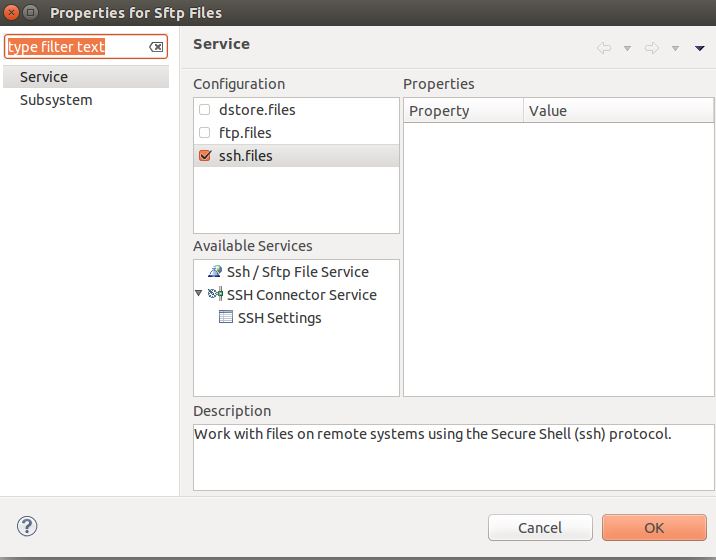Click the SSH Settings table icon
Image resolution: width=716 pixels, height=560 pixels.
(x=226, y=318)
